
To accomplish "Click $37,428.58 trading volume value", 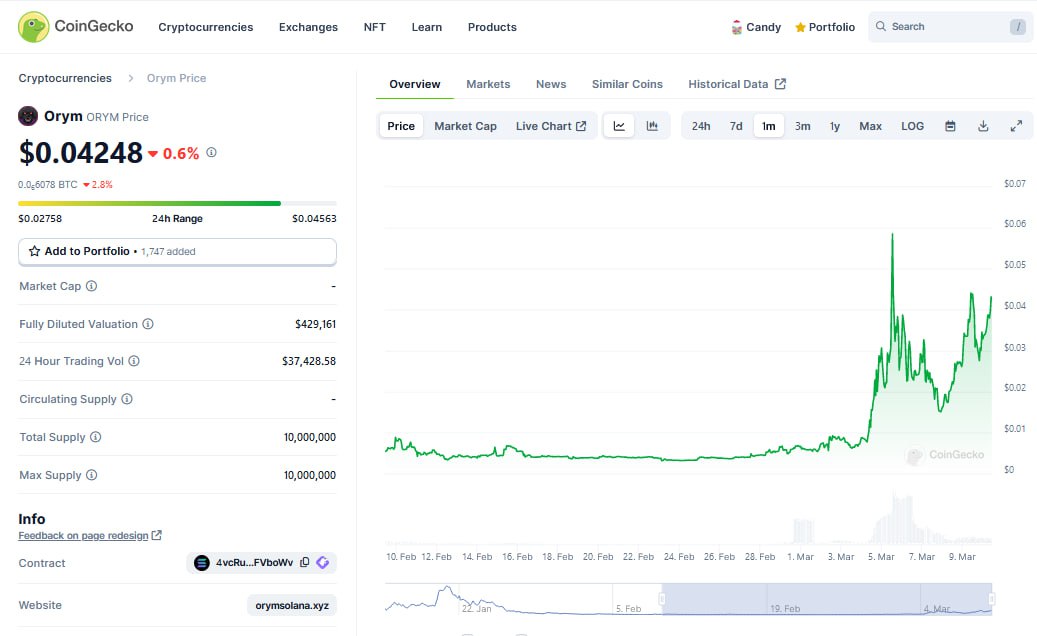I will [309, 361].
